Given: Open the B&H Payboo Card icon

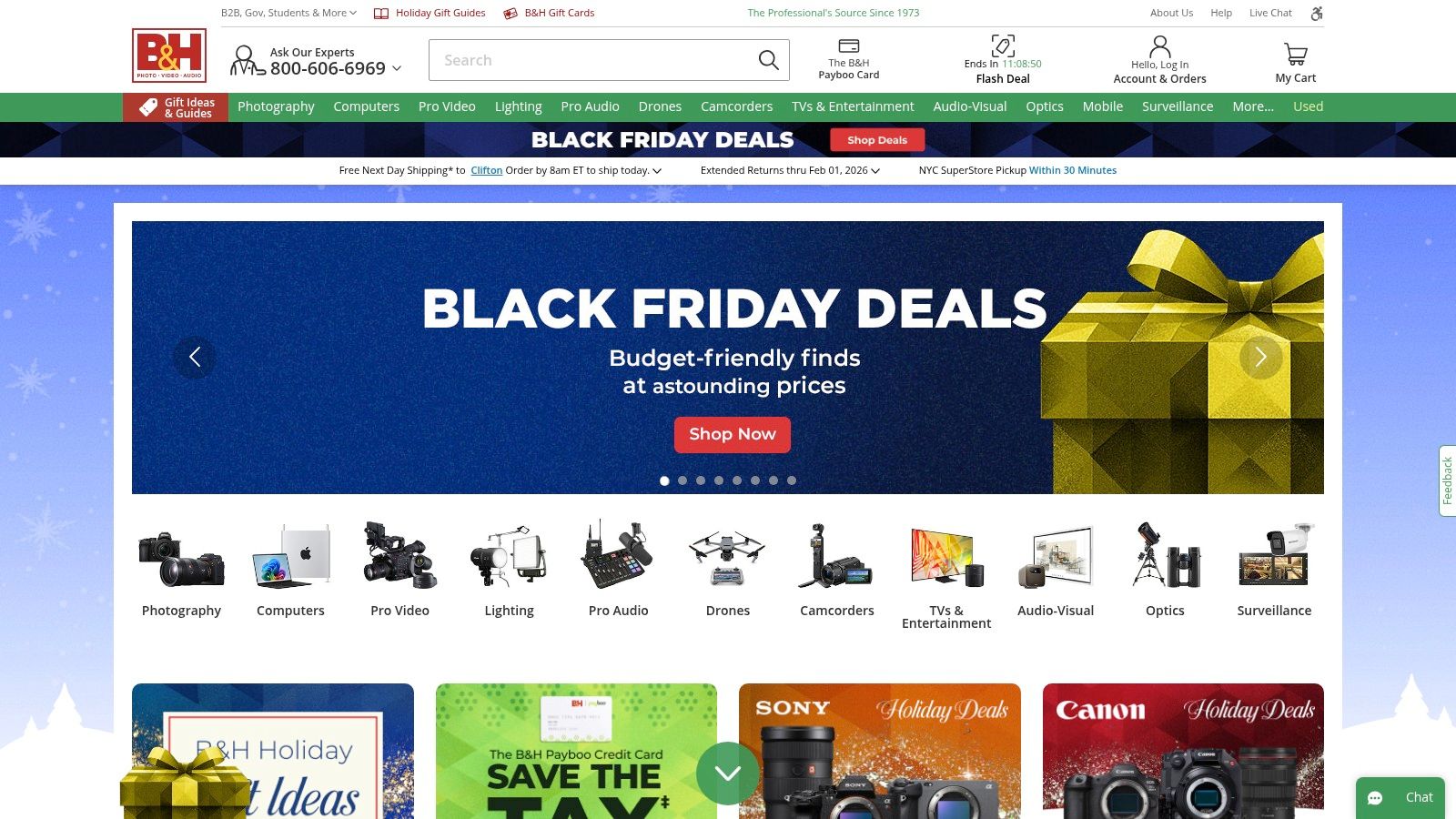Looking at the screenshot, I should [x=849, y=46].
